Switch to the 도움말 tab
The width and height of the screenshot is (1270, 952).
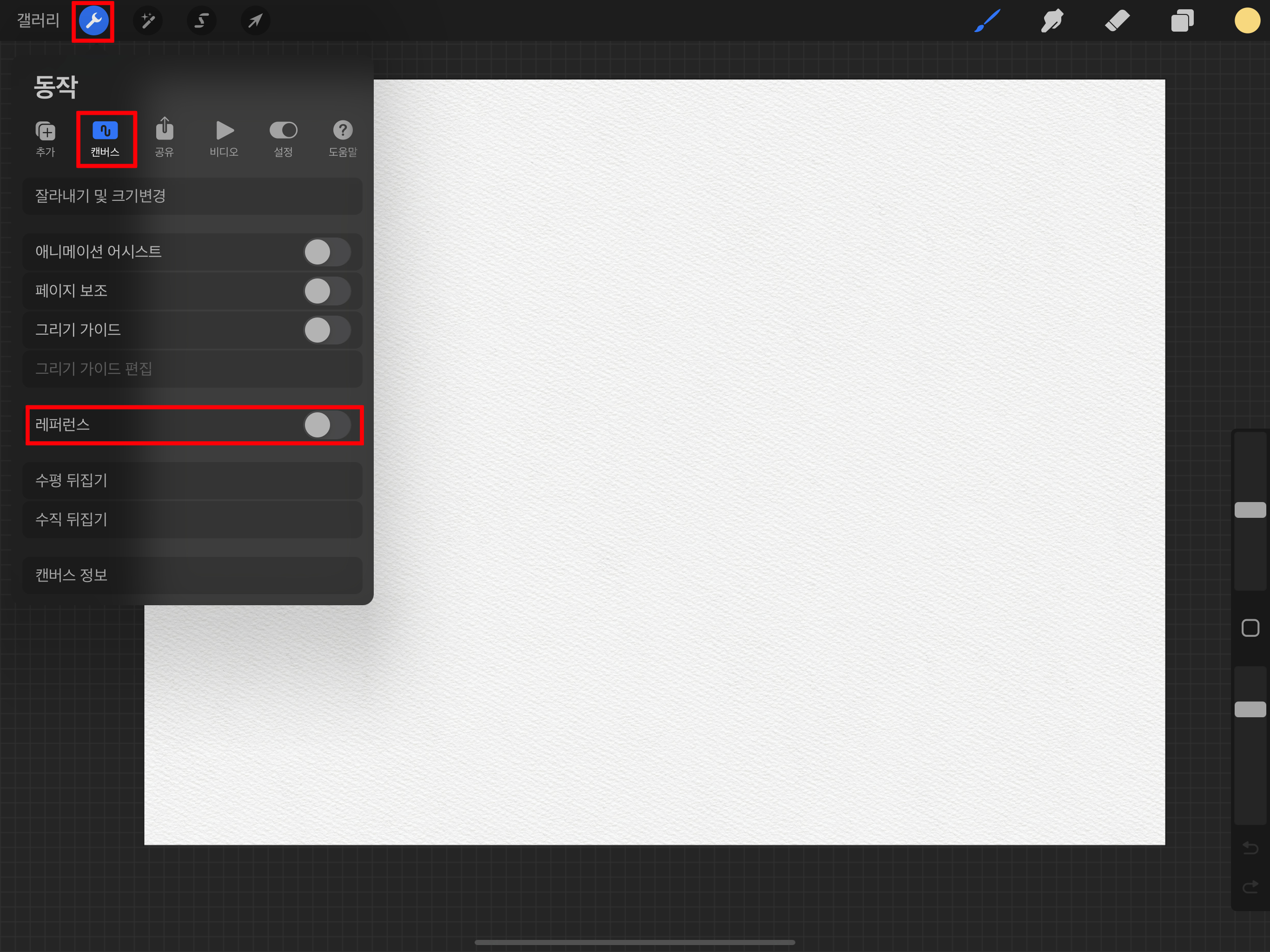pyautogui.click(x=343, y=139)
